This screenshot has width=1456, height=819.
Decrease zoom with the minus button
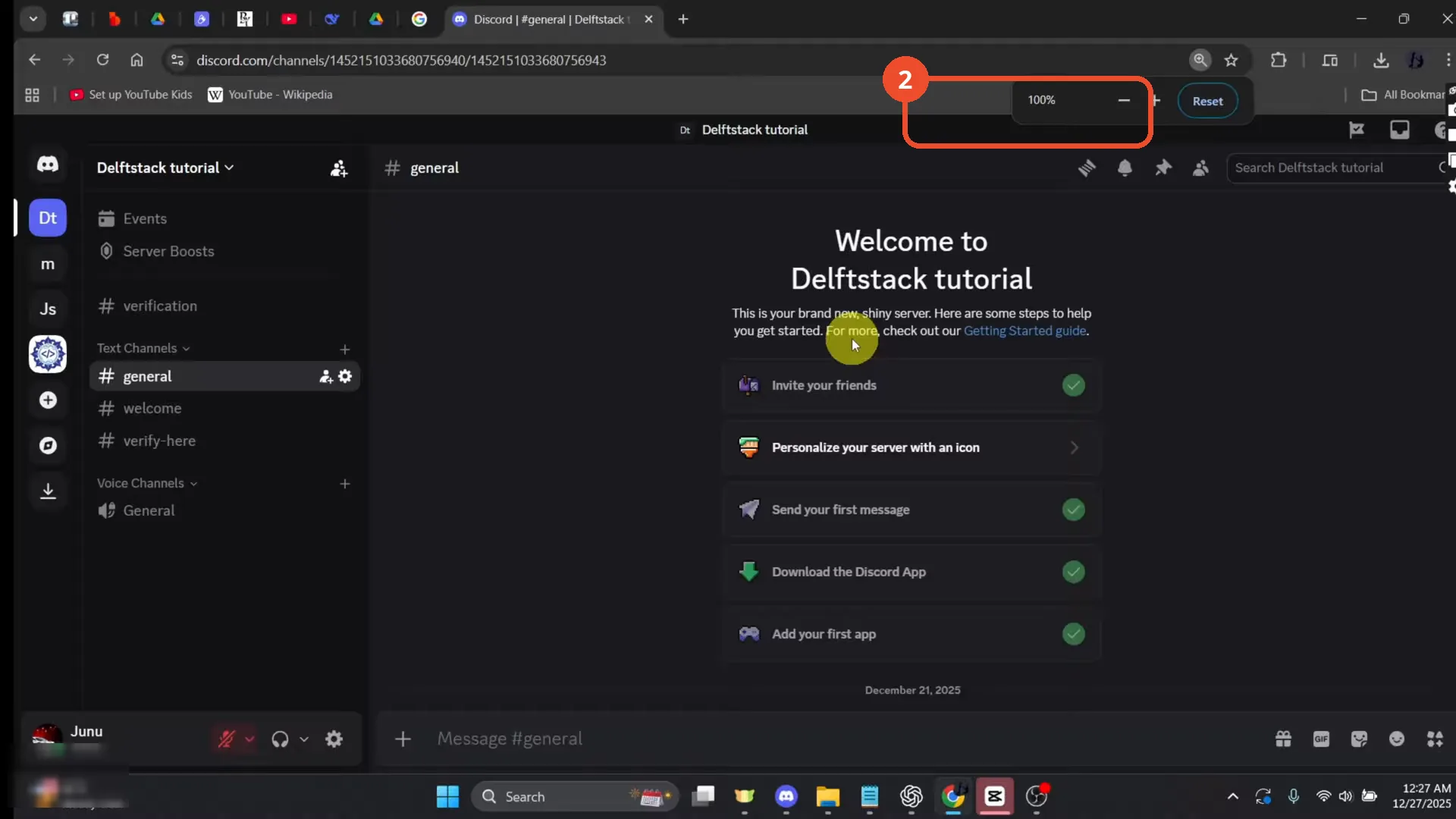1124,100
